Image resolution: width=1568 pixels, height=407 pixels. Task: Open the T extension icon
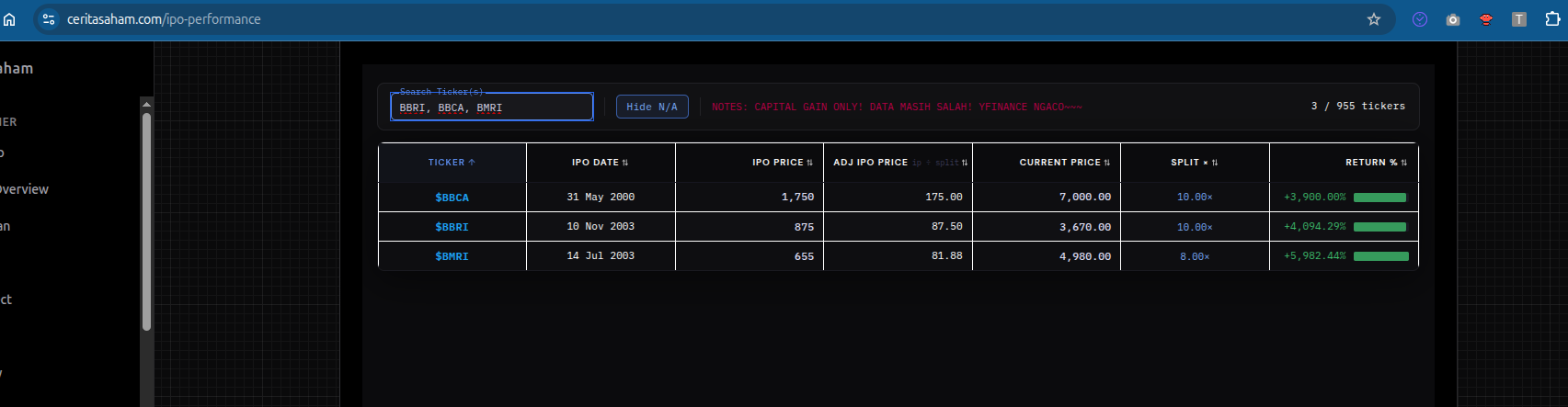1519,19
